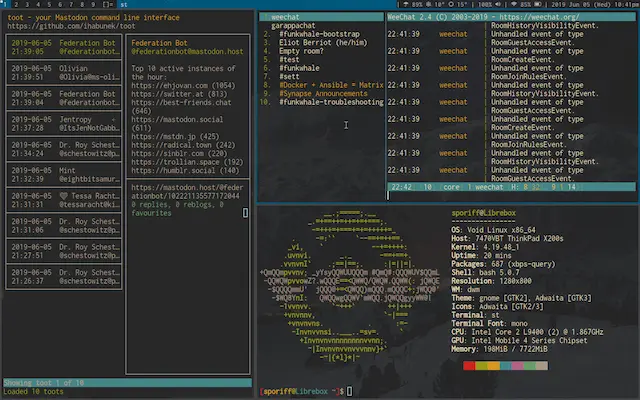Click the 'st' window title in bar
The width and height of the screenshot is (640, 400).
[x=124, y=4]
